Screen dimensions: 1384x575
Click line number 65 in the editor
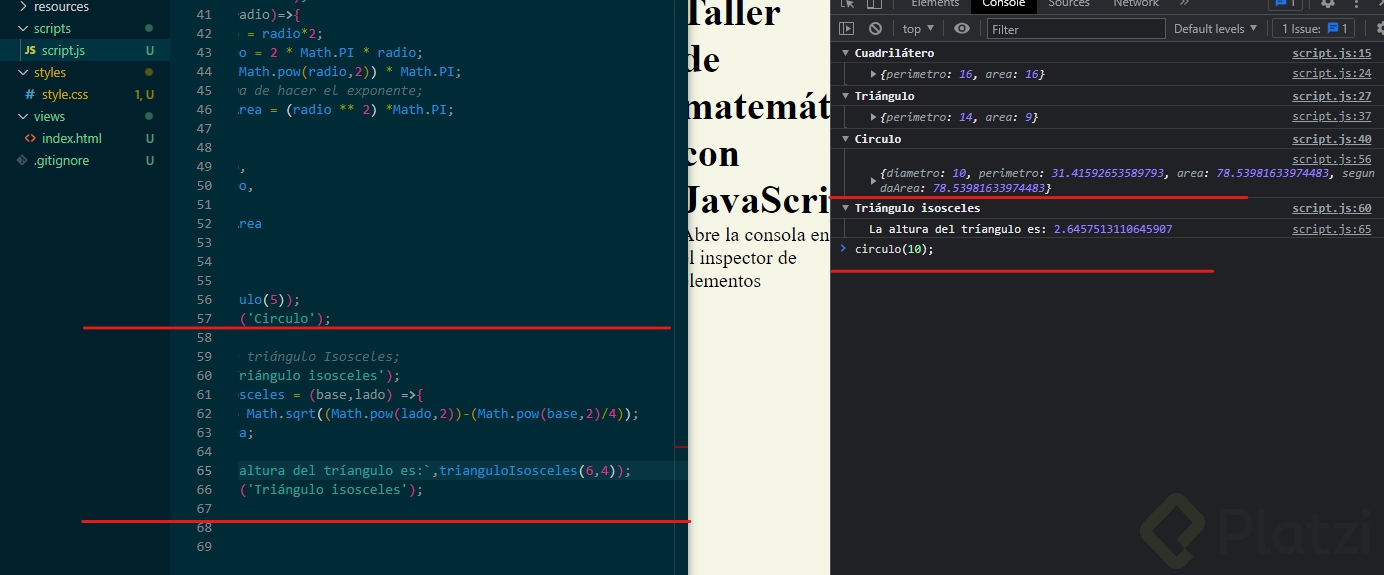204,470
